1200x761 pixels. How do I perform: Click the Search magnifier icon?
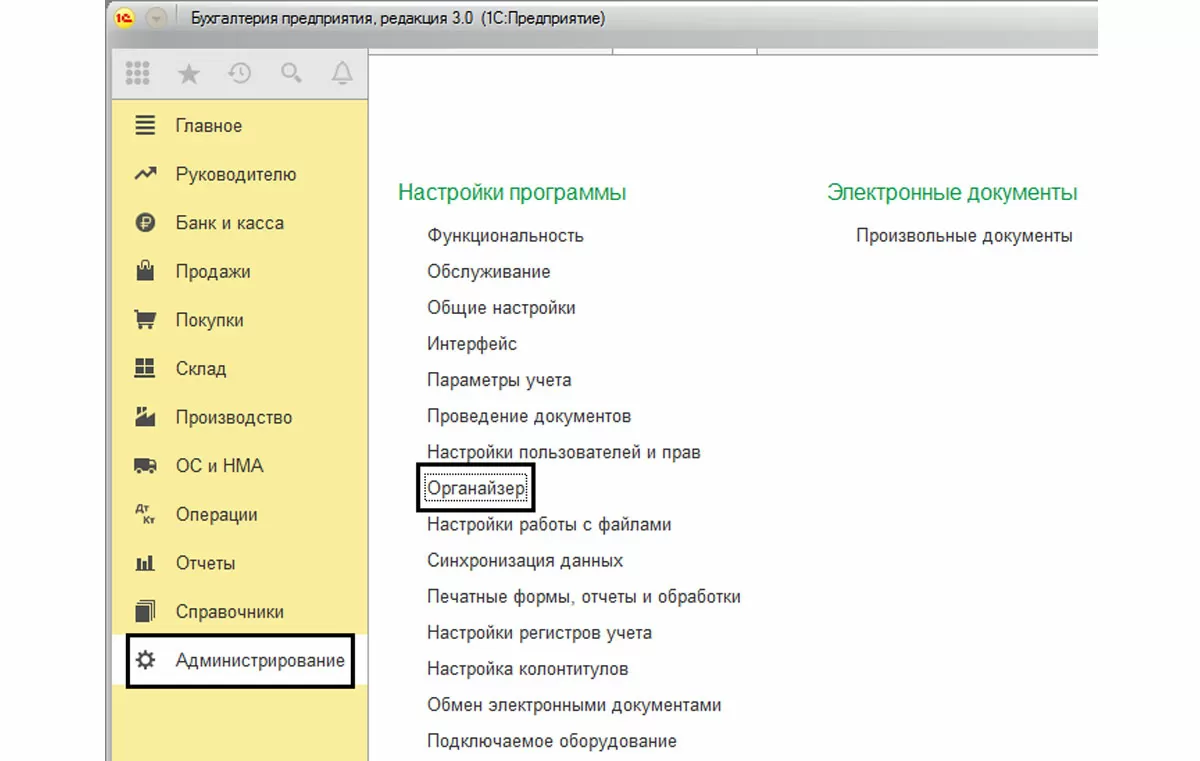pos(291,73)
